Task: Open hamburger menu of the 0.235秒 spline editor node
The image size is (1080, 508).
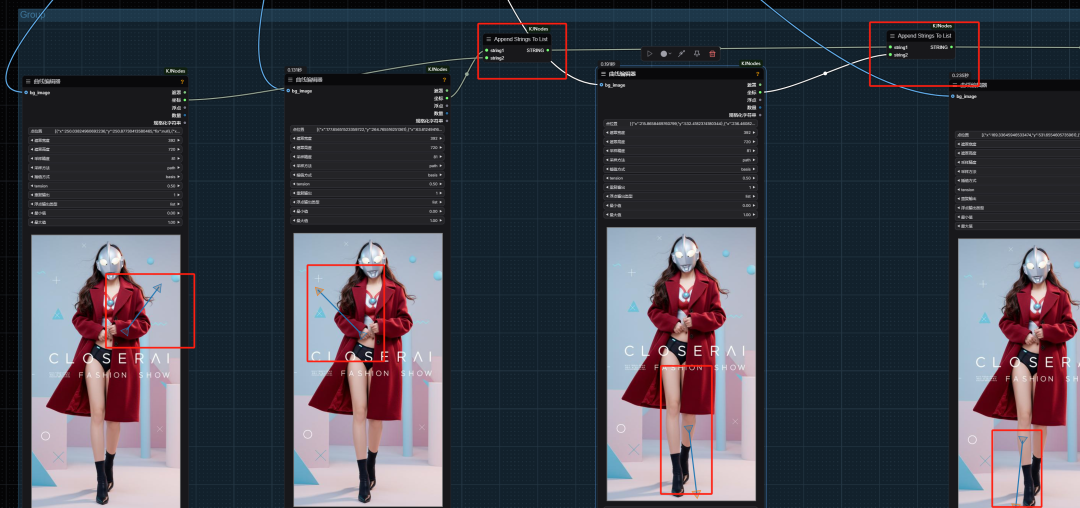Action: tap(955, 85)
